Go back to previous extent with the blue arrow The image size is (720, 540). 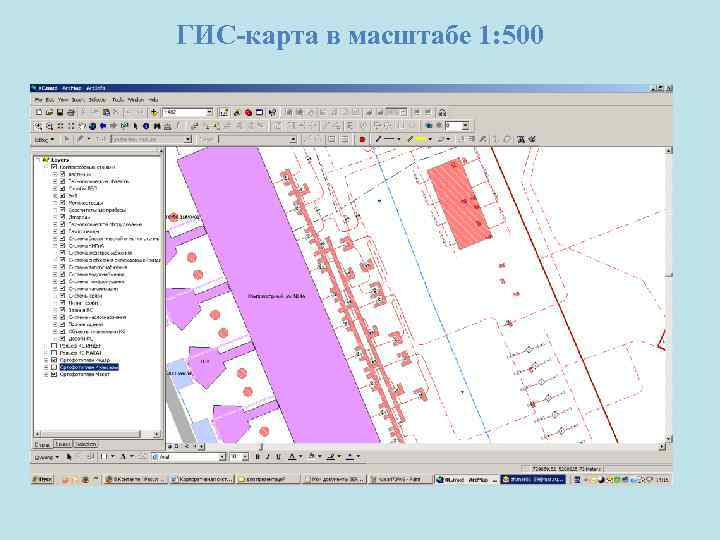pyautogui.click(x=103, y=126)
